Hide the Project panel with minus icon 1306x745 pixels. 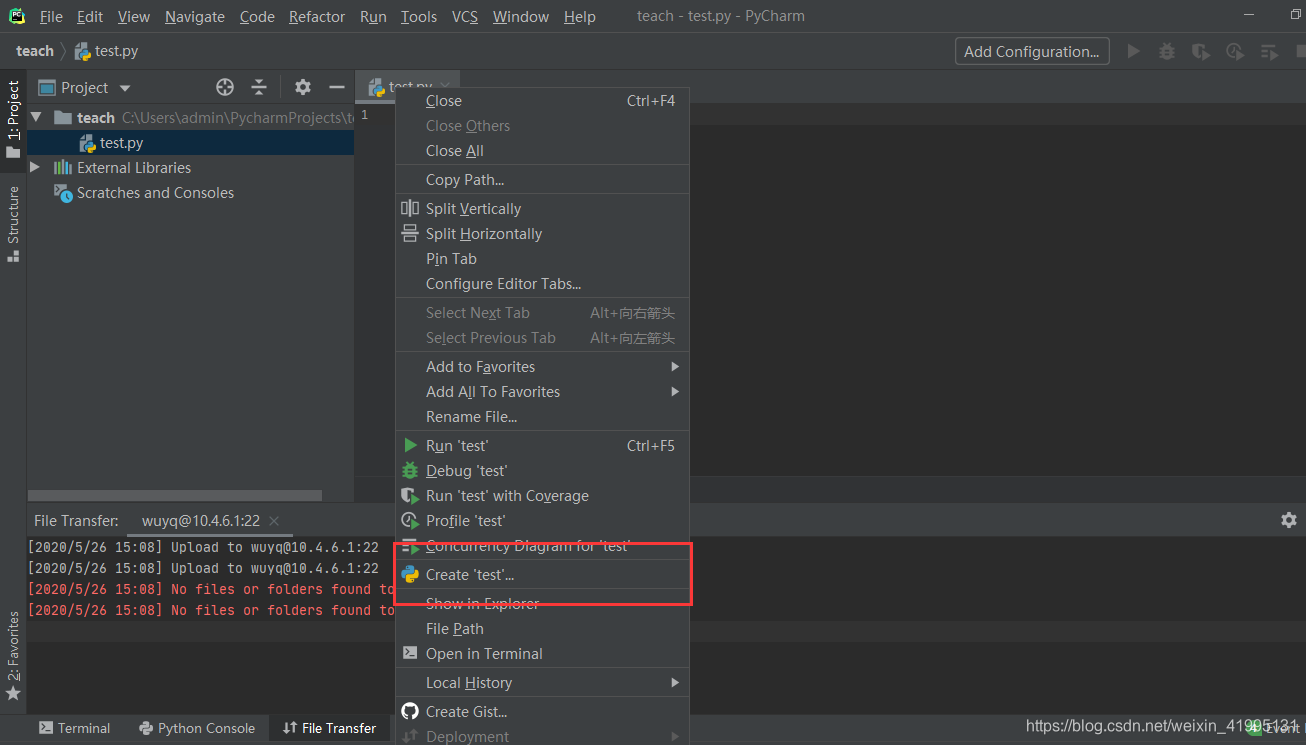(337, 87)
